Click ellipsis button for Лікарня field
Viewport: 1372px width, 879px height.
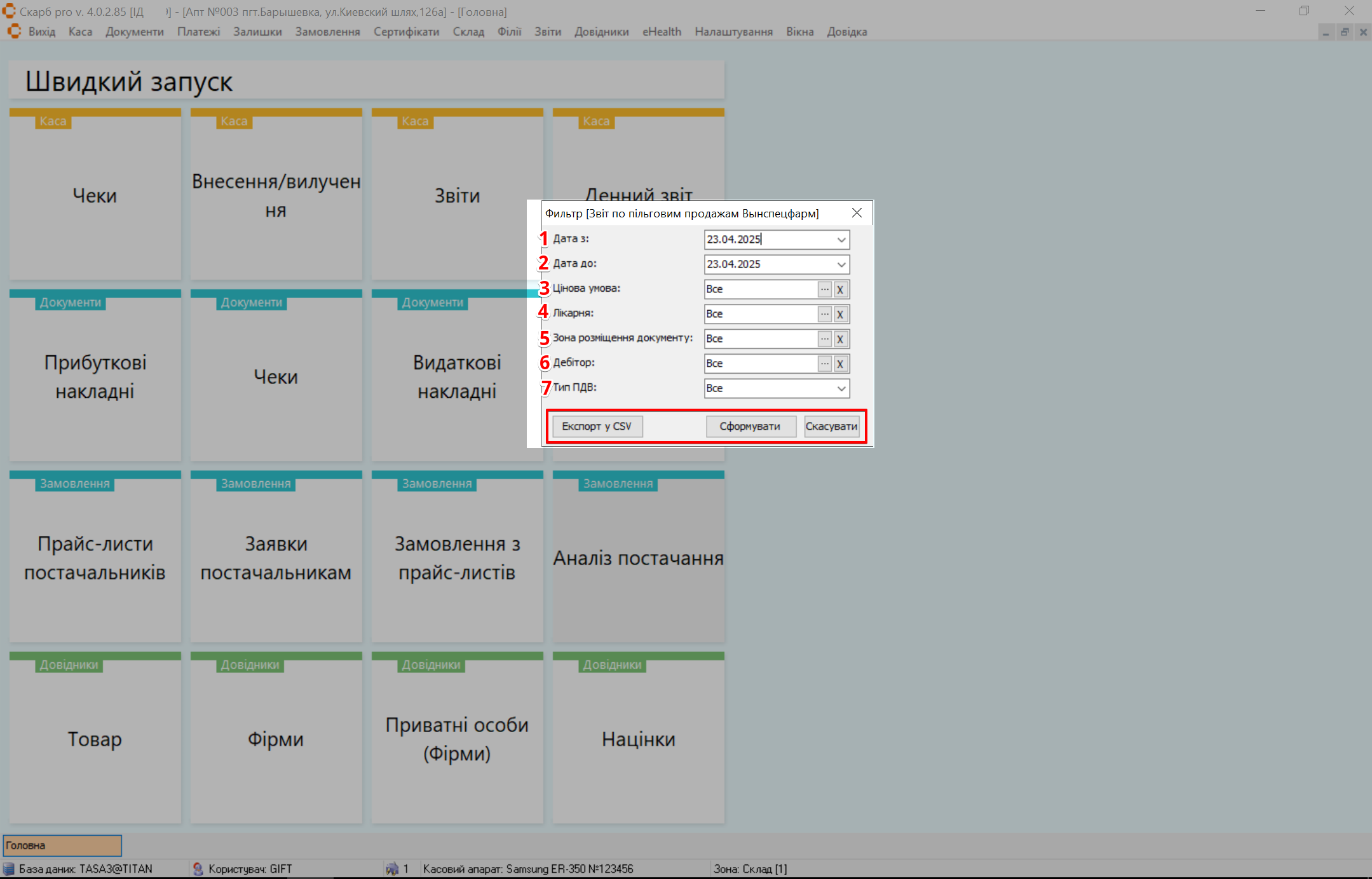pos(824,314)
